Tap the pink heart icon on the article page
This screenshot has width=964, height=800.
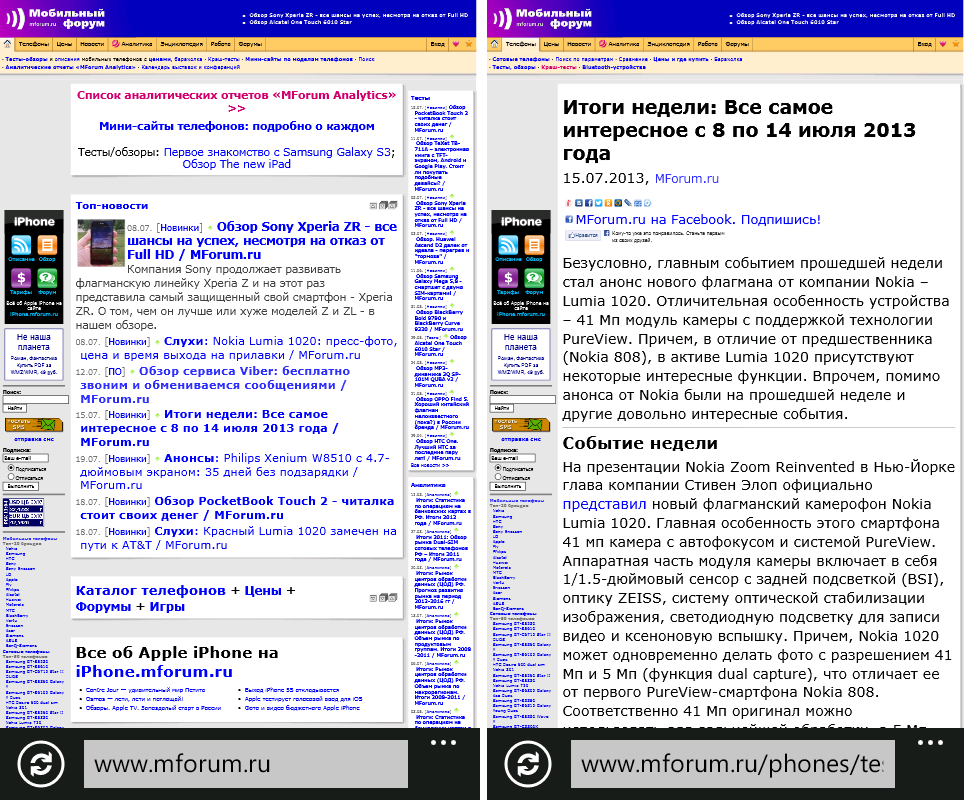(x=942, y=44)
